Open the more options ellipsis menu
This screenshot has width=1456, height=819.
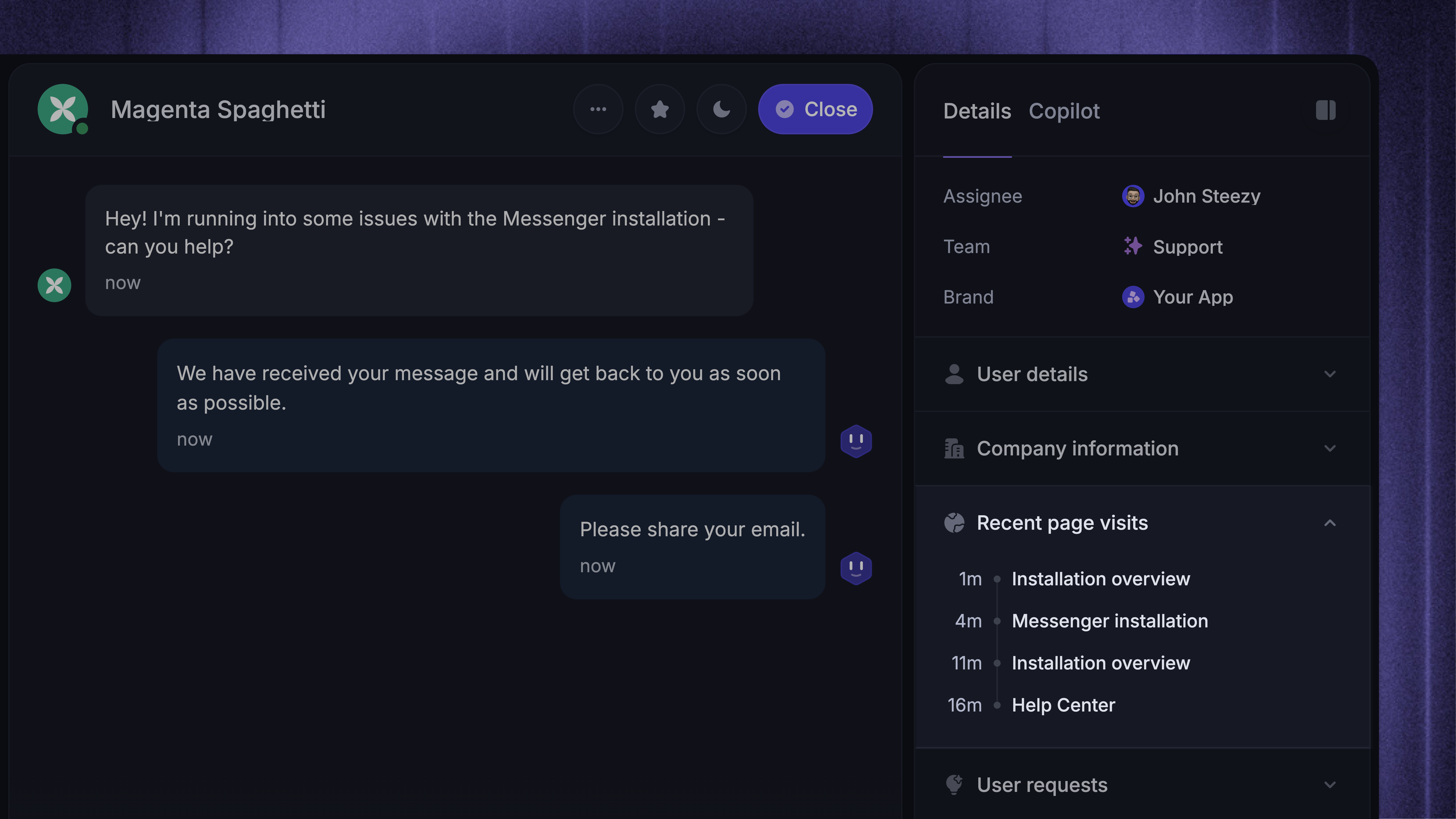point(598,109)
